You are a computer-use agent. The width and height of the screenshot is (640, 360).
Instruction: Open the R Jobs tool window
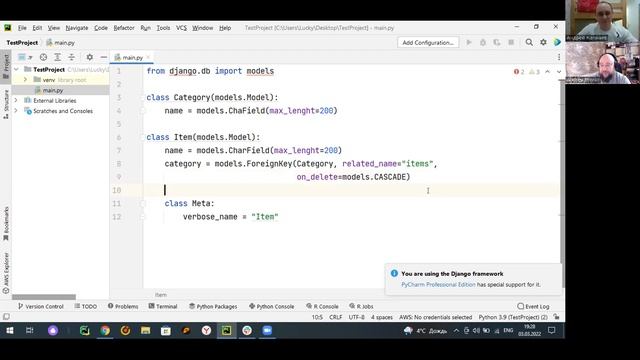pyautogui.click(x=361, y=306)
